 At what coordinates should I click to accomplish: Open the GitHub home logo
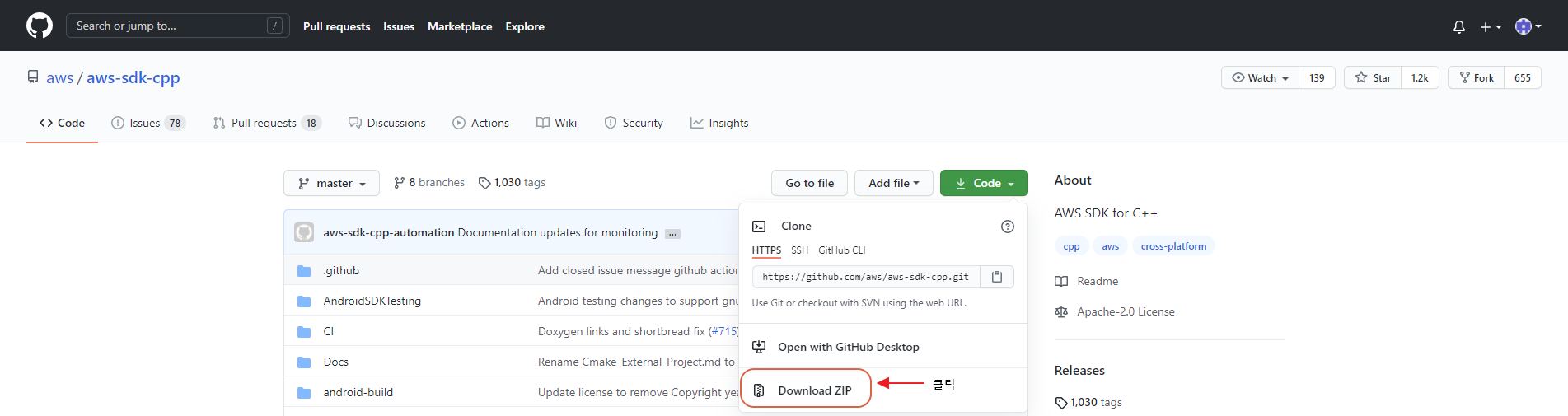tap(40, 26)
